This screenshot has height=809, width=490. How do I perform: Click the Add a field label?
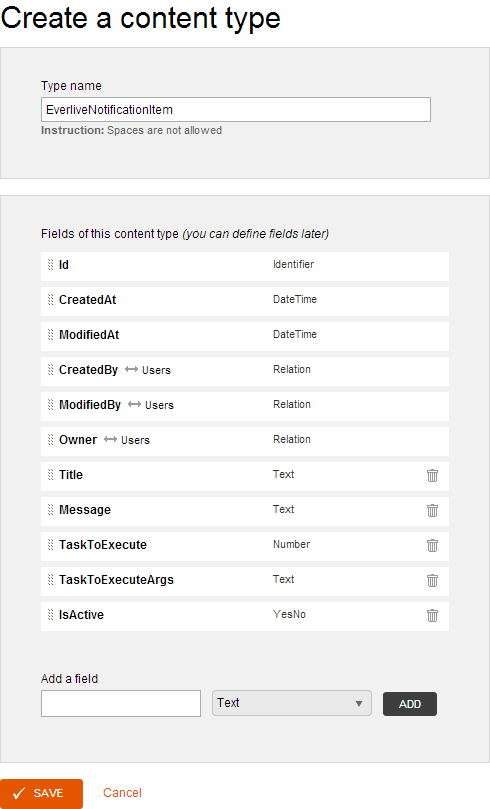(x=70, y=679)
